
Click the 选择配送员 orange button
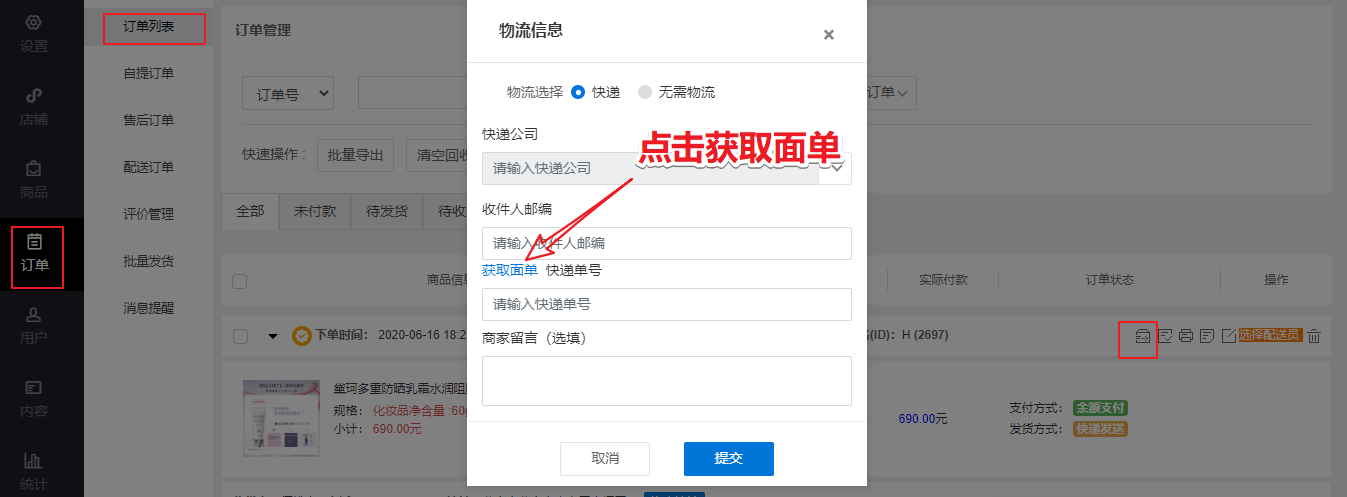point(1270,335)
